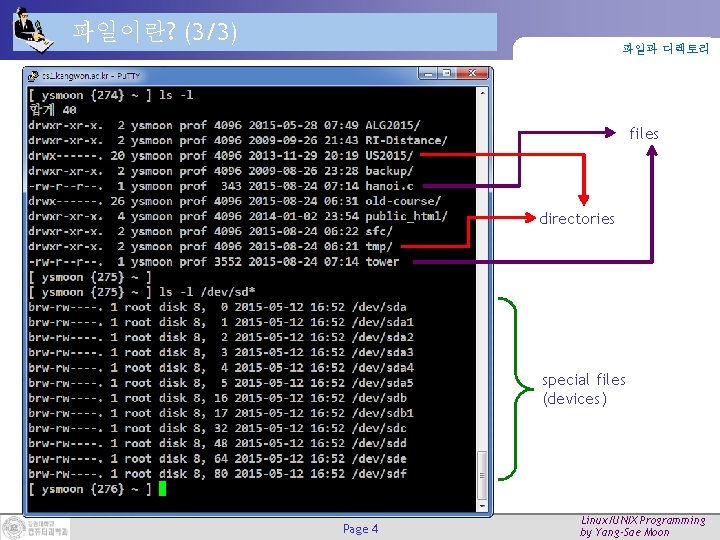Click the slide title '파일이란? (3/3)'

[x=155, y=32]
